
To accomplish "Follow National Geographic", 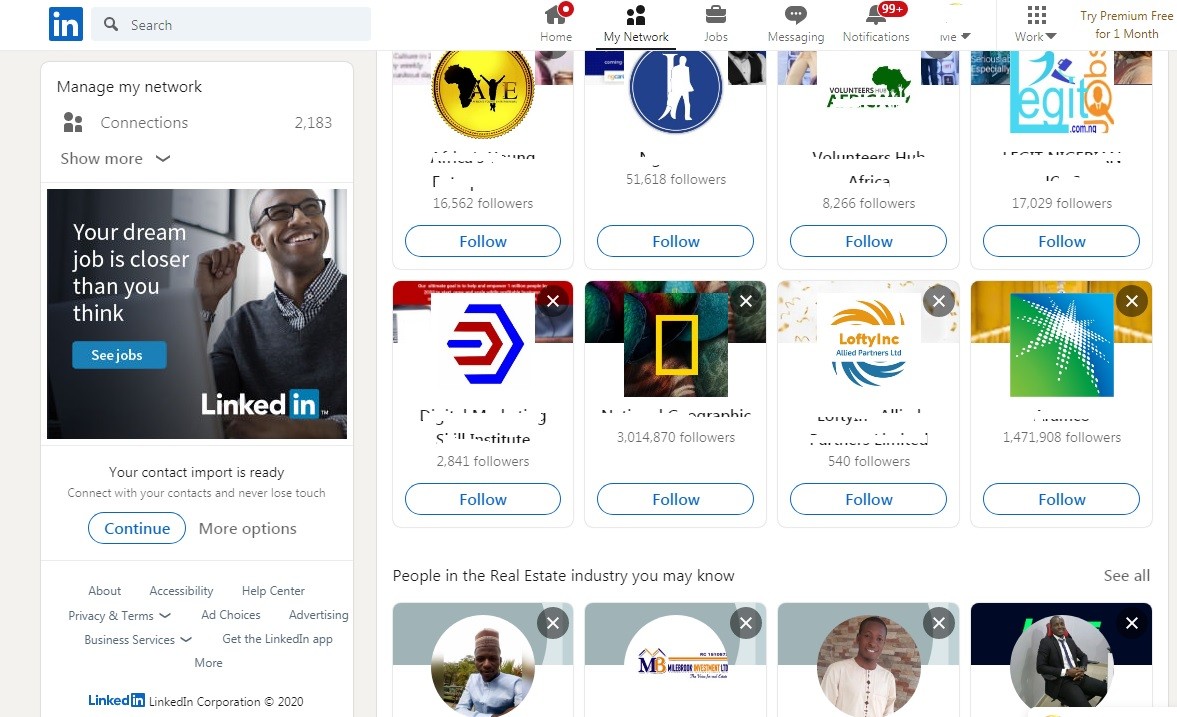I will pos(675,499).
